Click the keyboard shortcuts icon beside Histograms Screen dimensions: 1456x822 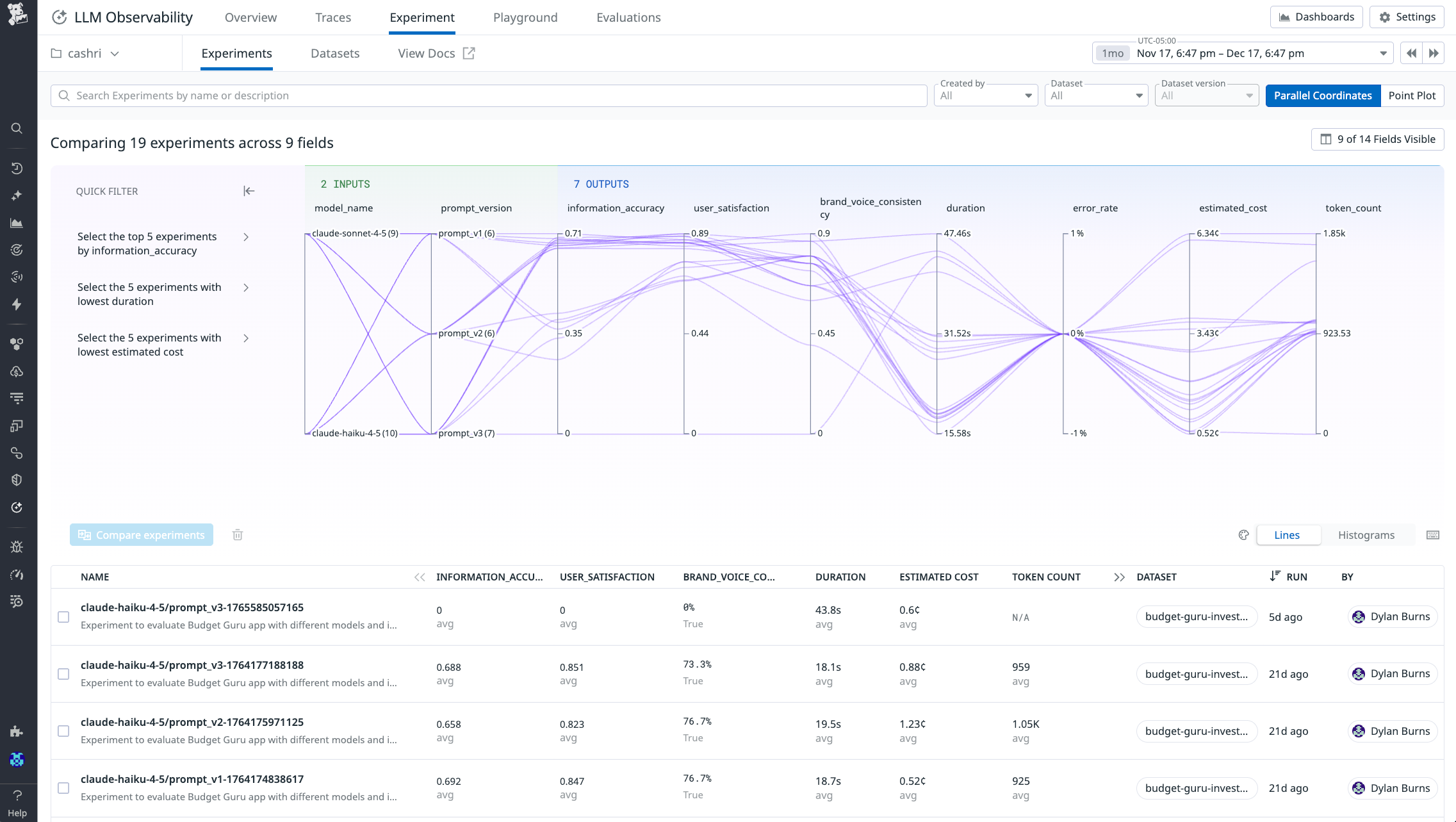point(1434,535)
